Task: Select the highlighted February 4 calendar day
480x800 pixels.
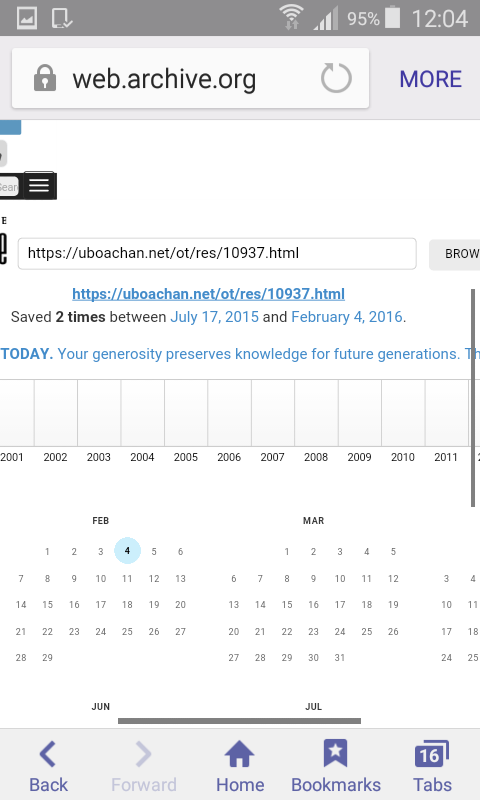Action: 127,551
